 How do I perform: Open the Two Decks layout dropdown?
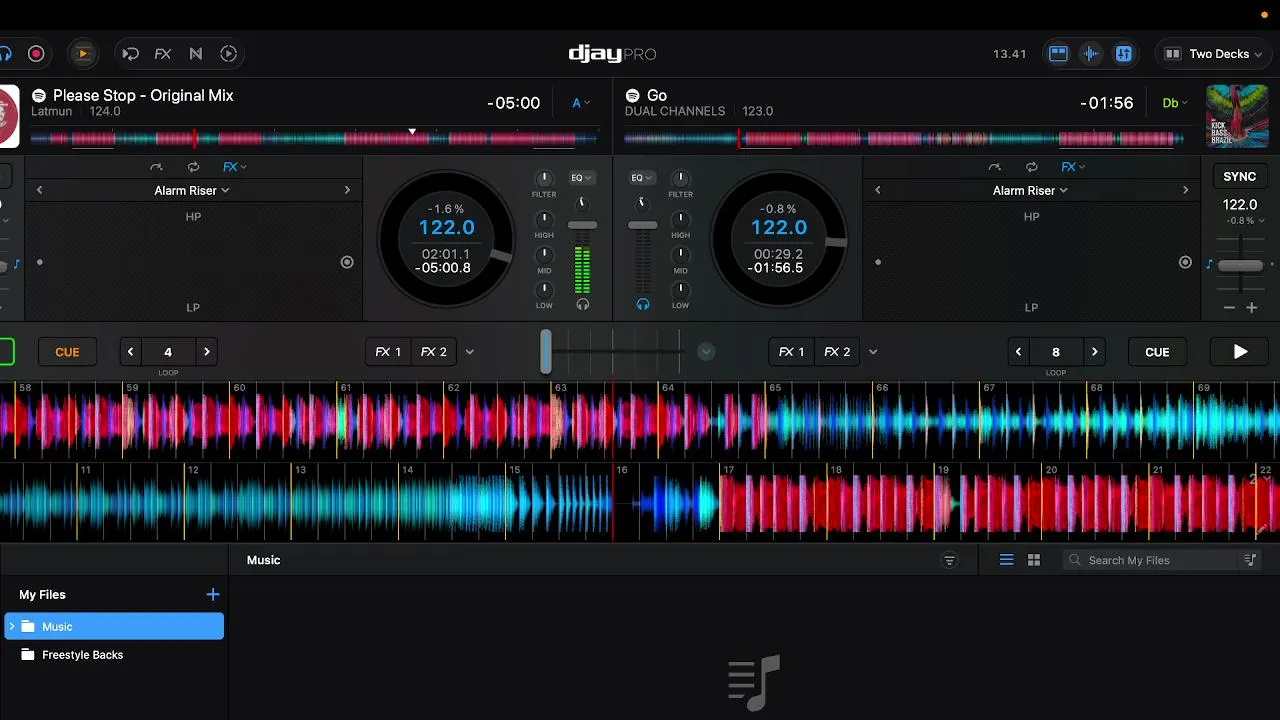click(1213, 54)
